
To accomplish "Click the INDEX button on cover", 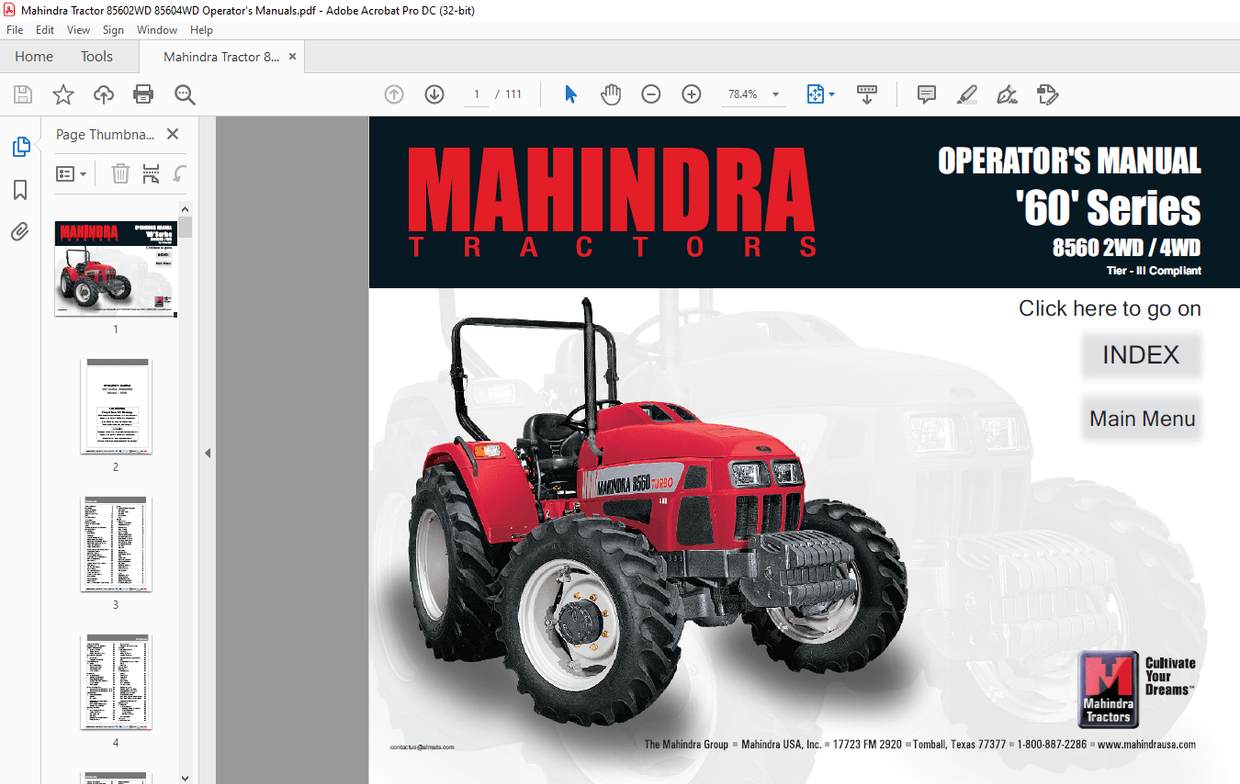I will tap(1141, 355).
